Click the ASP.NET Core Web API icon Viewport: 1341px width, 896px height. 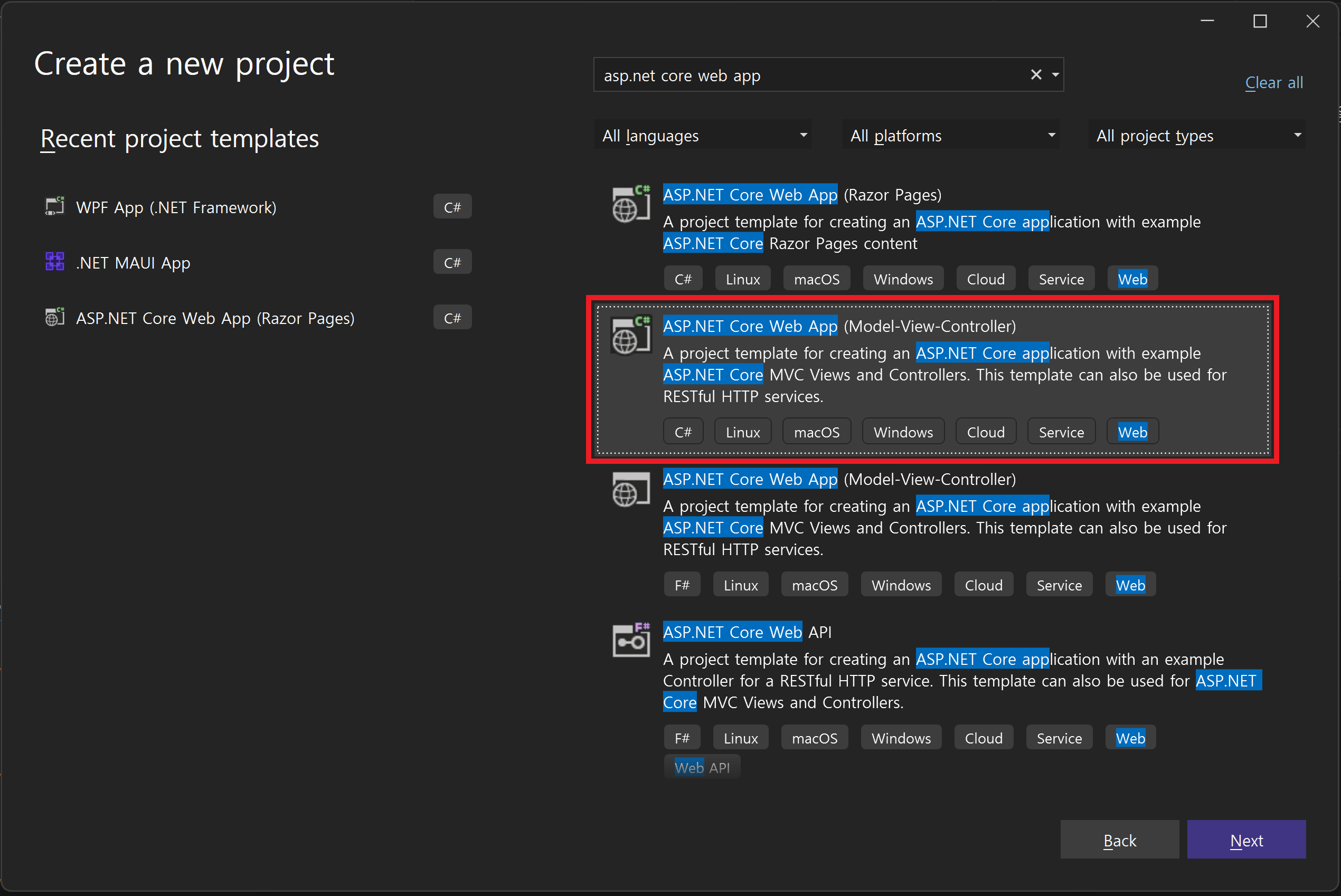630,641
